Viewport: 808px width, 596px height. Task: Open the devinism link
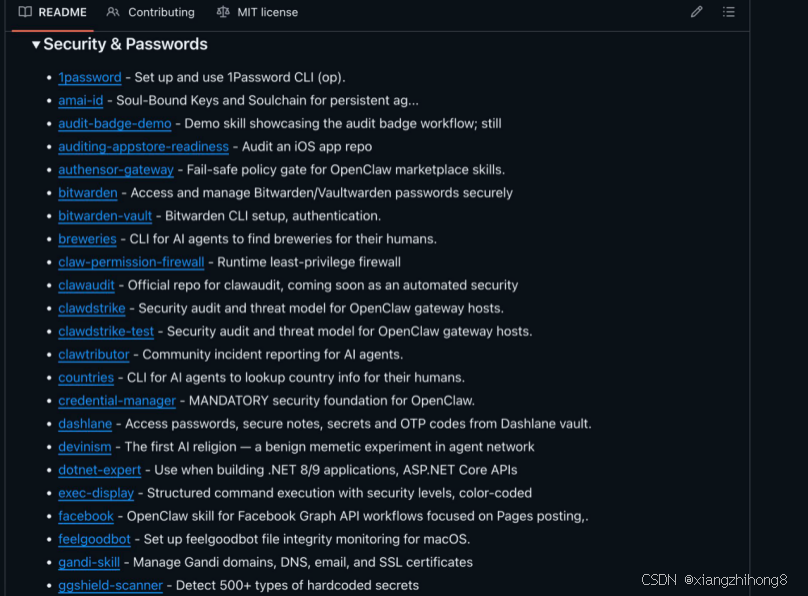[84, 446]
